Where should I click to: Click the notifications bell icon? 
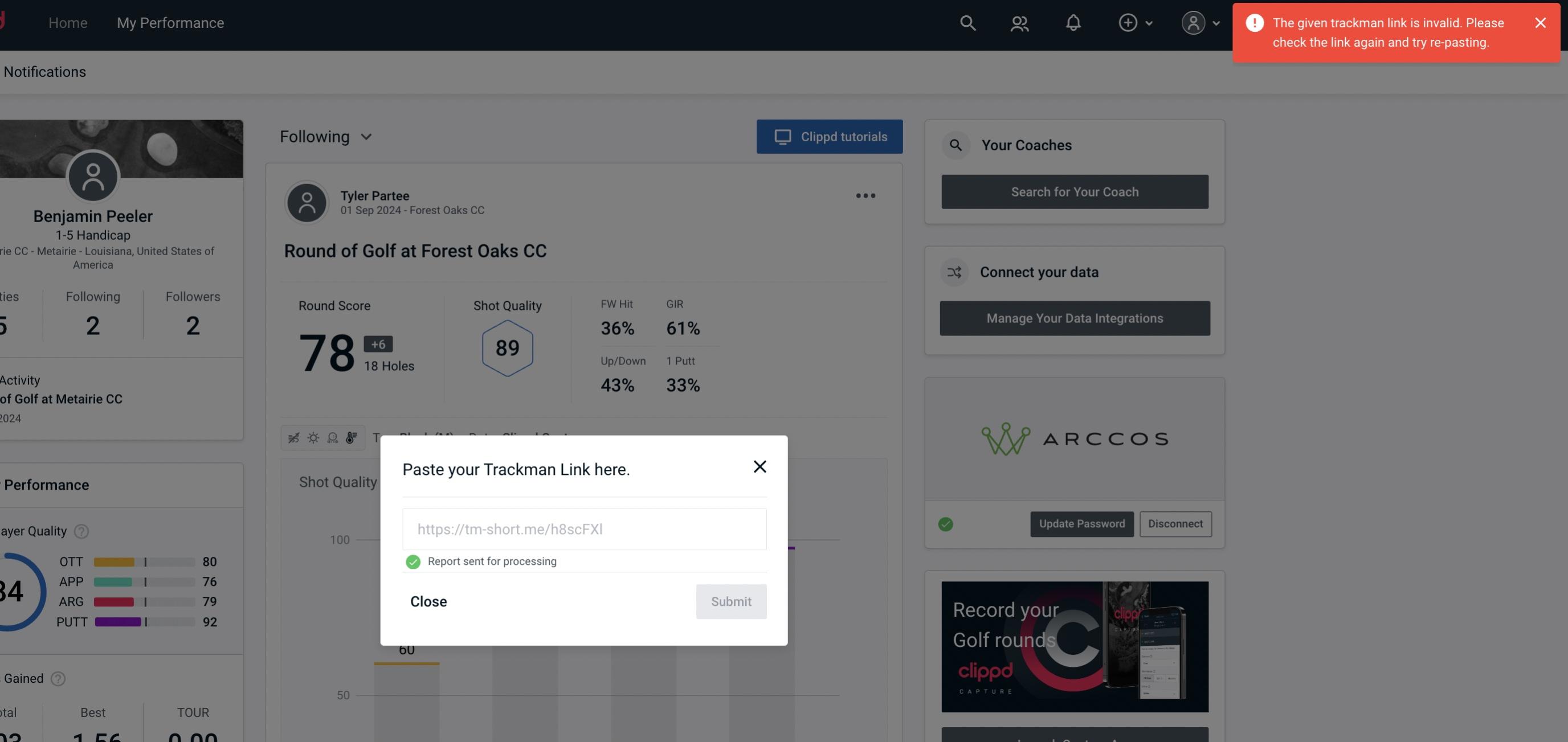1073,22
